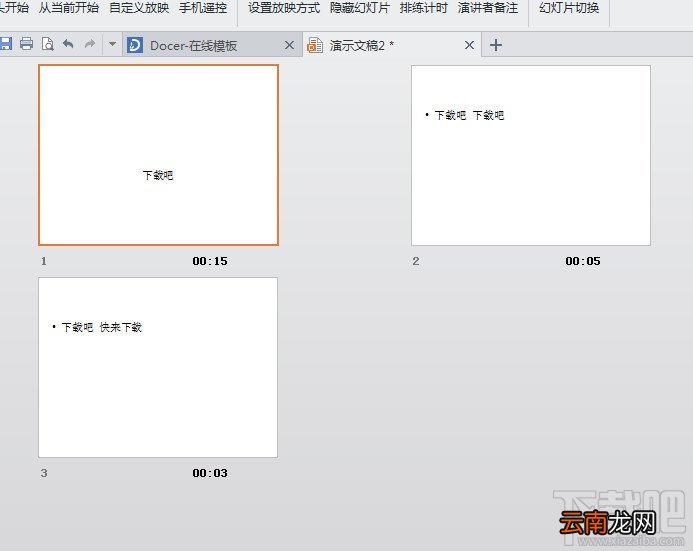
Task: Click 手机遥控 button
Action: click(203, 8)
